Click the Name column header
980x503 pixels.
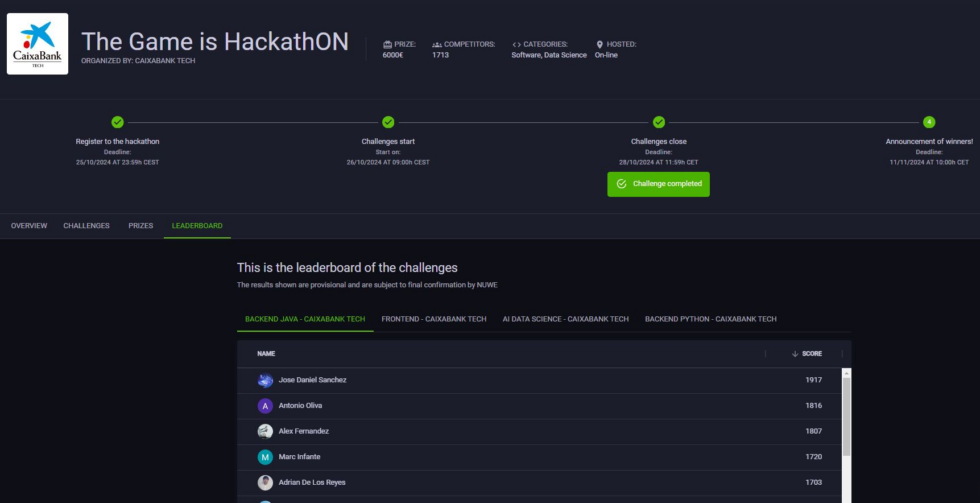[266, 354]
